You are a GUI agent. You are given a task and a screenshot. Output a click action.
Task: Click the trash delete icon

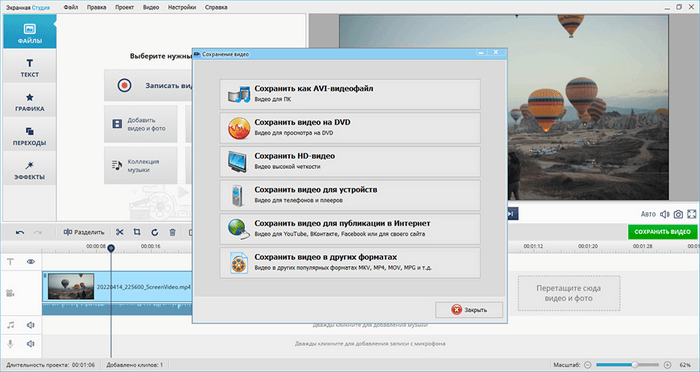pyautogui.click(x=172, y=232)
